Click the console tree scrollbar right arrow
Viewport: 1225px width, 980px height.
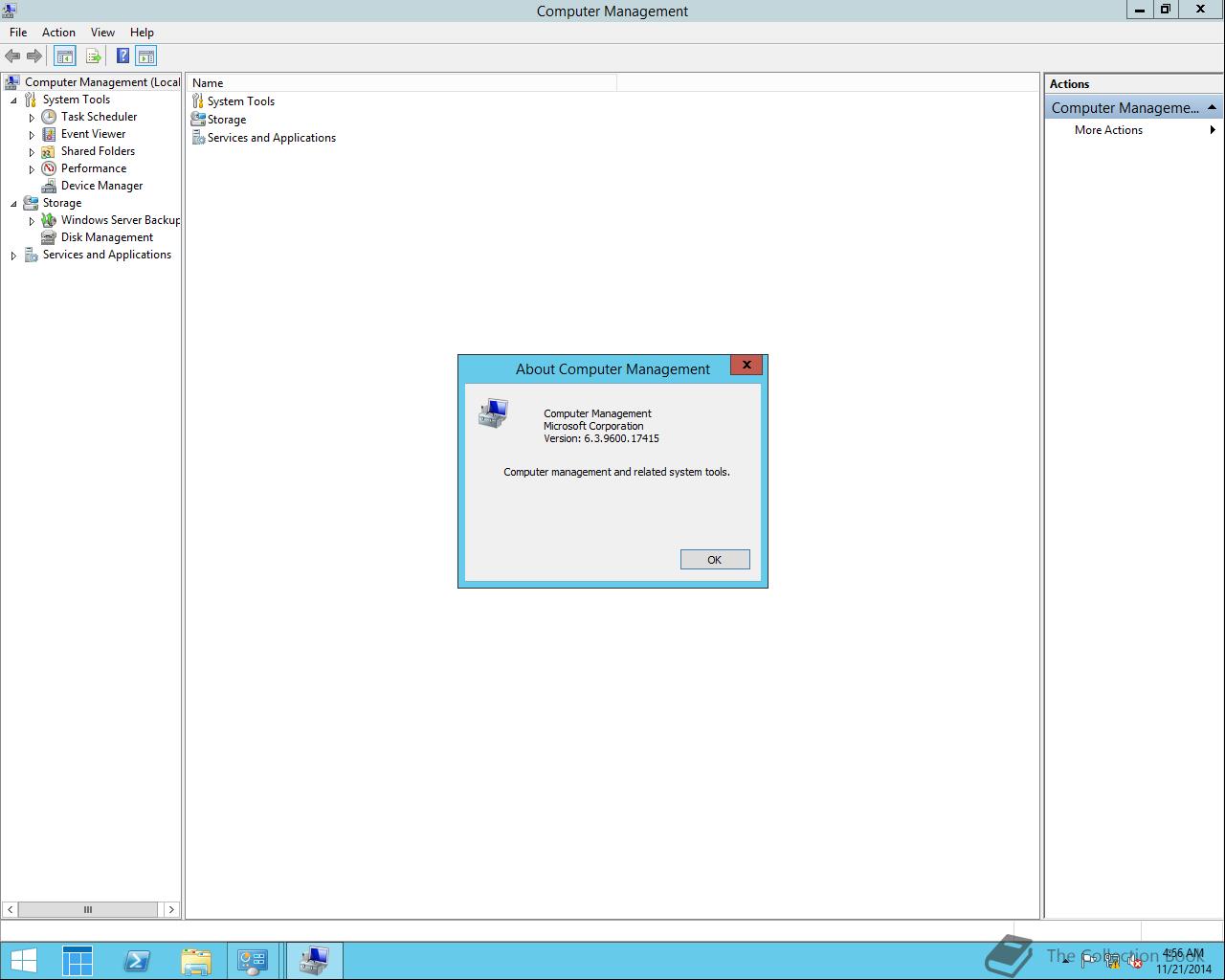coord(171,909)
